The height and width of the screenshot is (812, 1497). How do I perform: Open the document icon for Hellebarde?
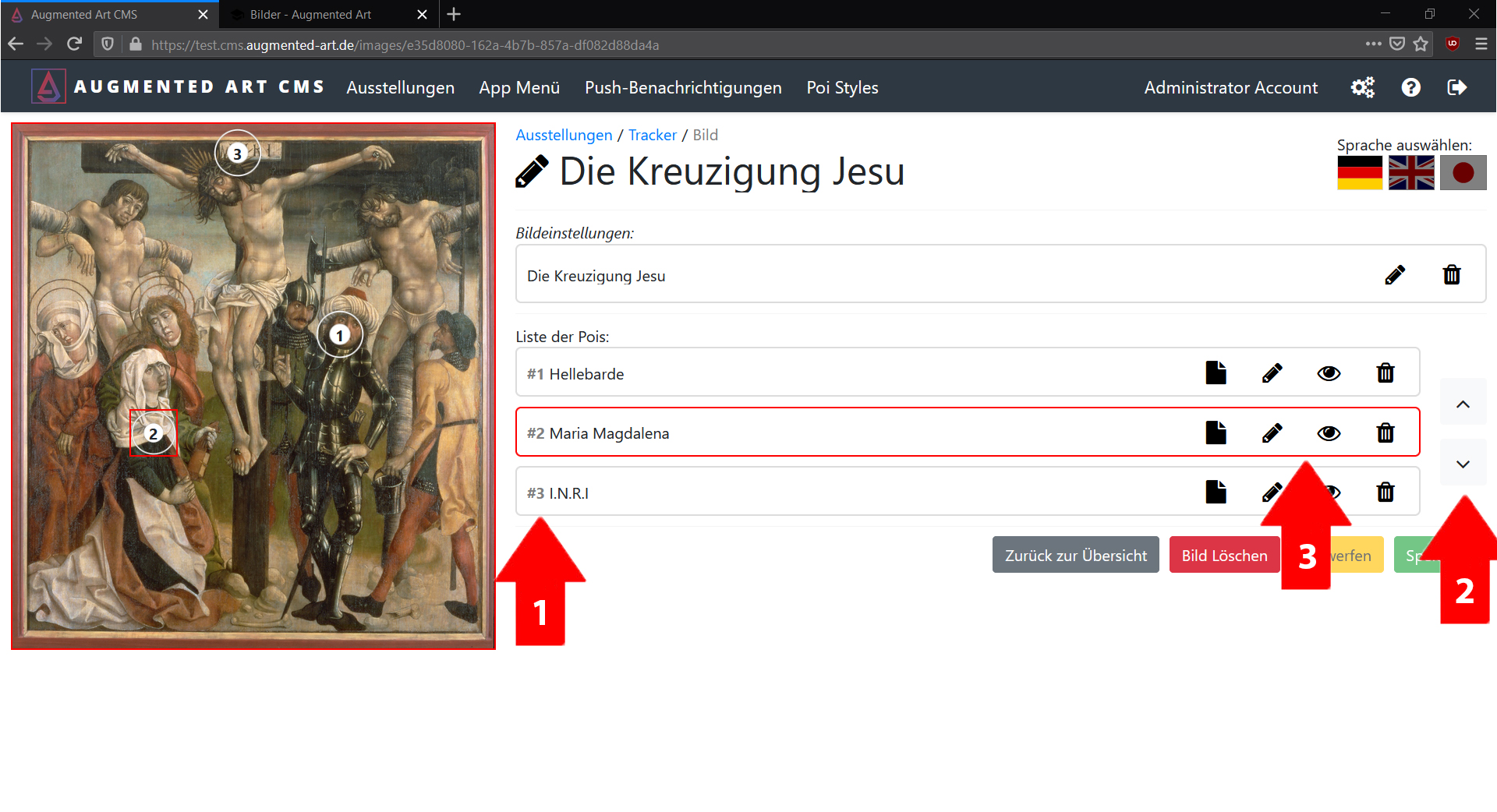click(x=1216, y=373)
